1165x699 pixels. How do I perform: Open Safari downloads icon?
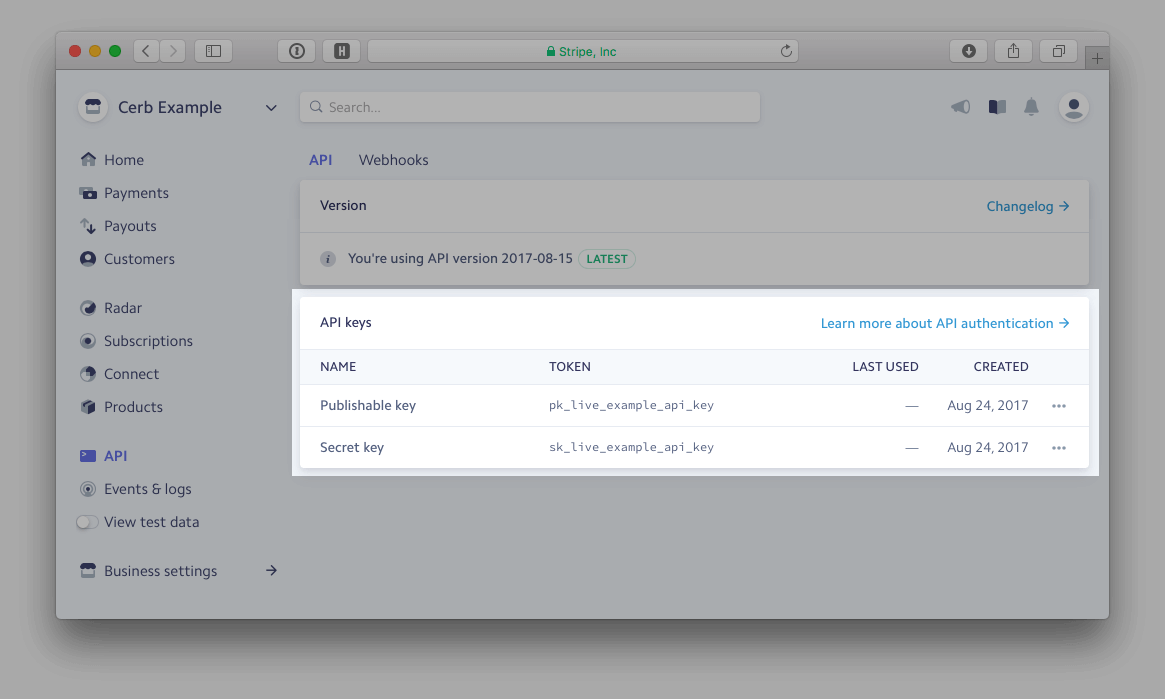968,51
